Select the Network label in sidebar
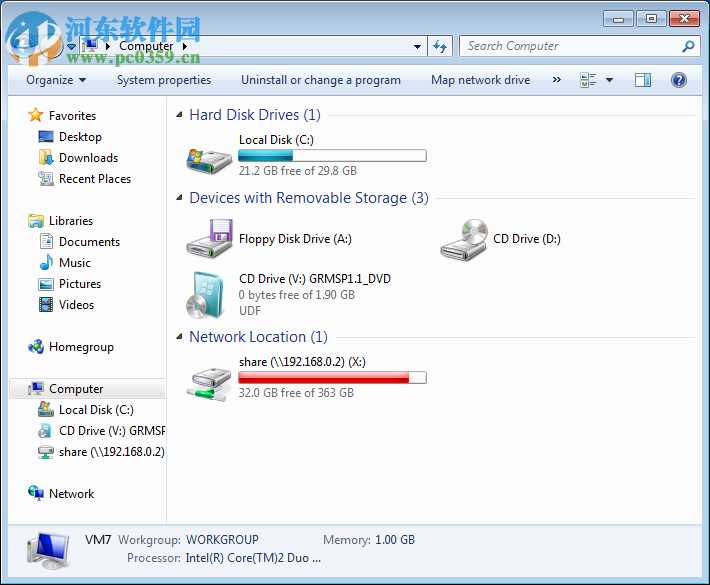 click(72, 494)
